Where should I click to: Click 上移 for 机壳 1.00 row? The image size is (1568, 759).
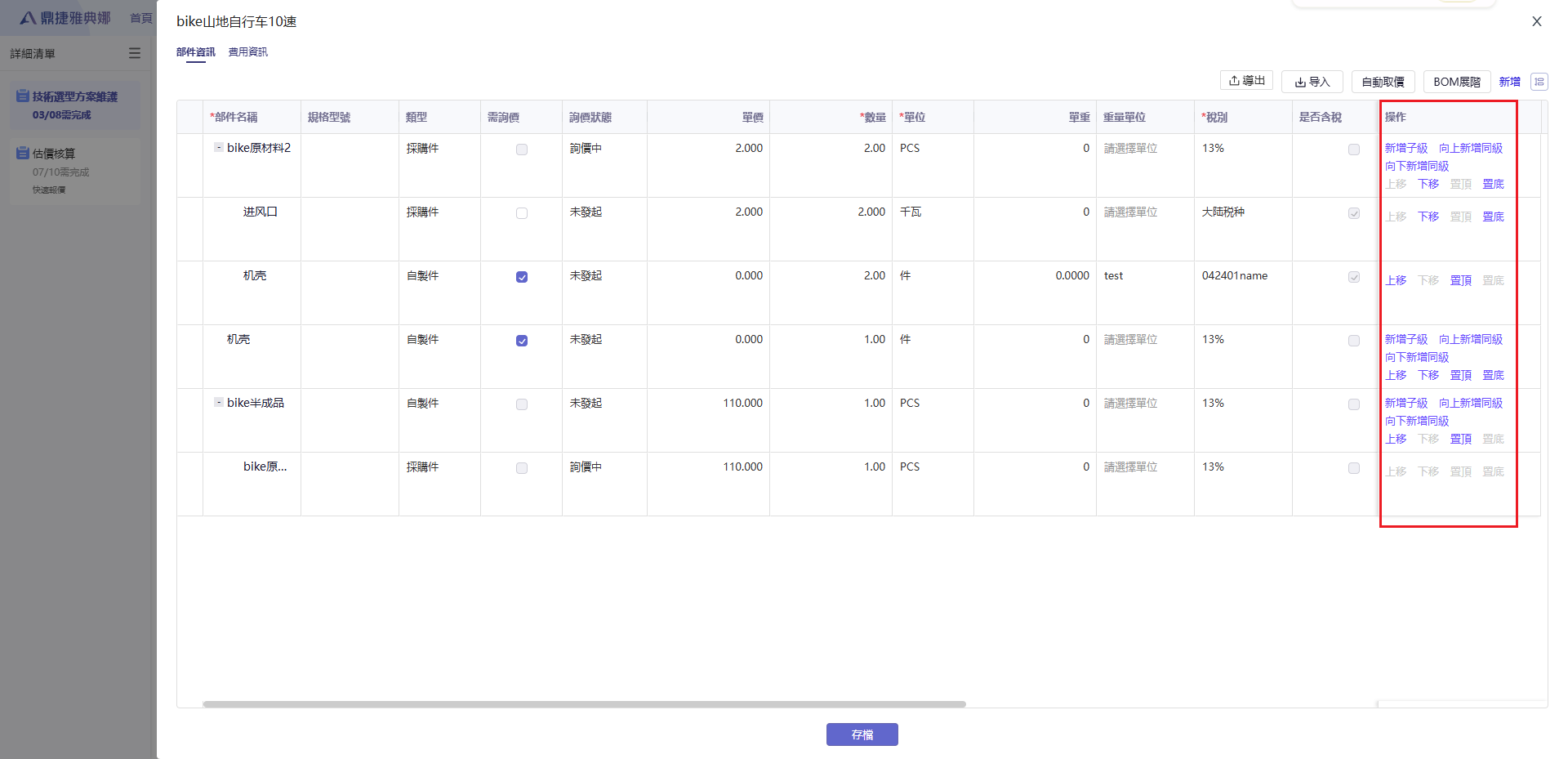(1396, 375)
